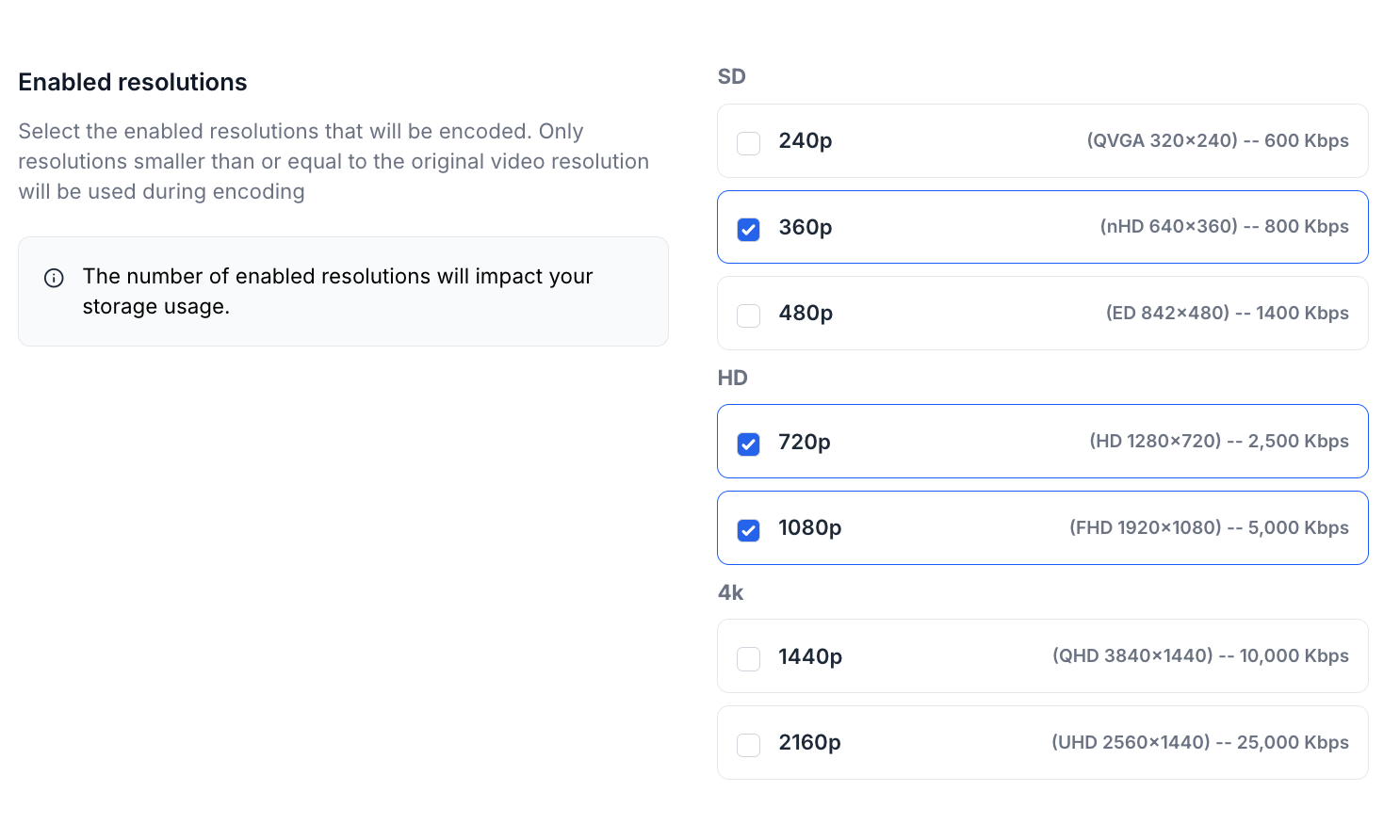Click the Enabled resolutions heading
This screenshot has height=840, width=1400.
pyautogui.click(x=133, y=83)
